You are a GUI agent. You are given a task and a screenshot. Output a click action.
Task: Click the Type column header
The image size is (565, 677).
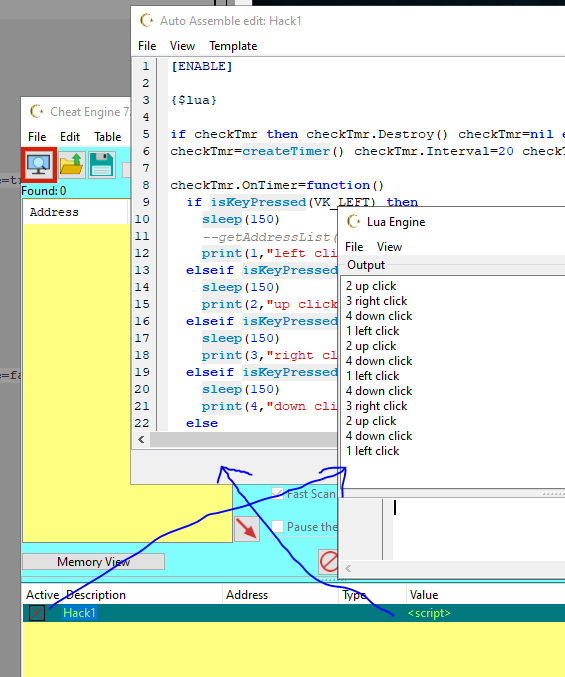tap(372, 595)
